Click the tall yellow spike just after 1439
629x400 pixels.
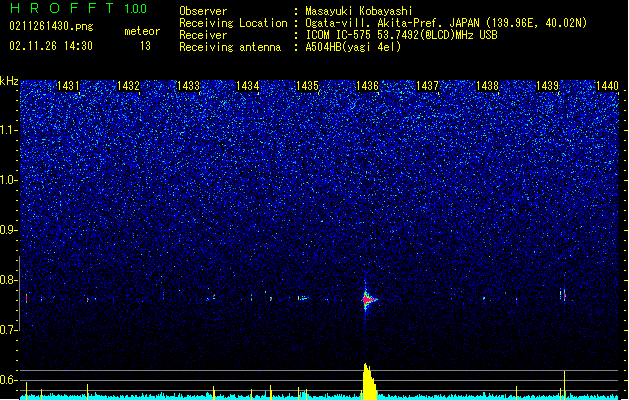click(564, 385)
